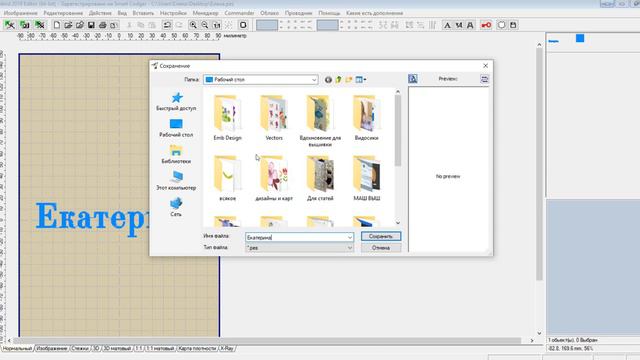Click the Сохранить button
The image size is (640, 360).
[x=381, y=236]
